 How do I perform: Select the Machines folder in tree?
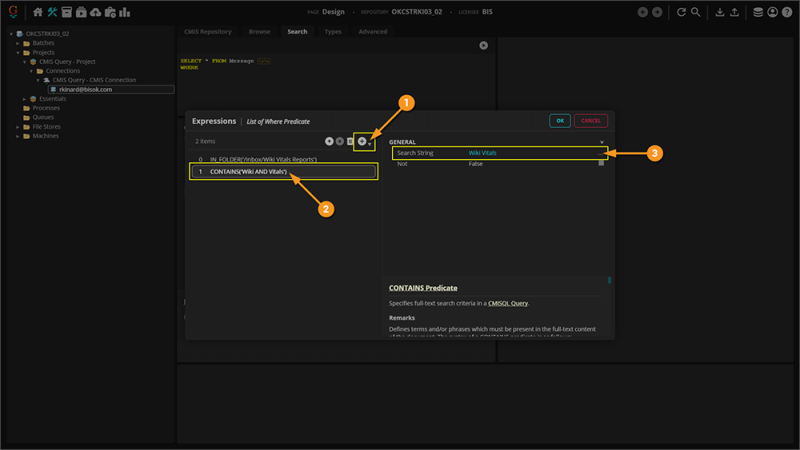tap(45, 136)
